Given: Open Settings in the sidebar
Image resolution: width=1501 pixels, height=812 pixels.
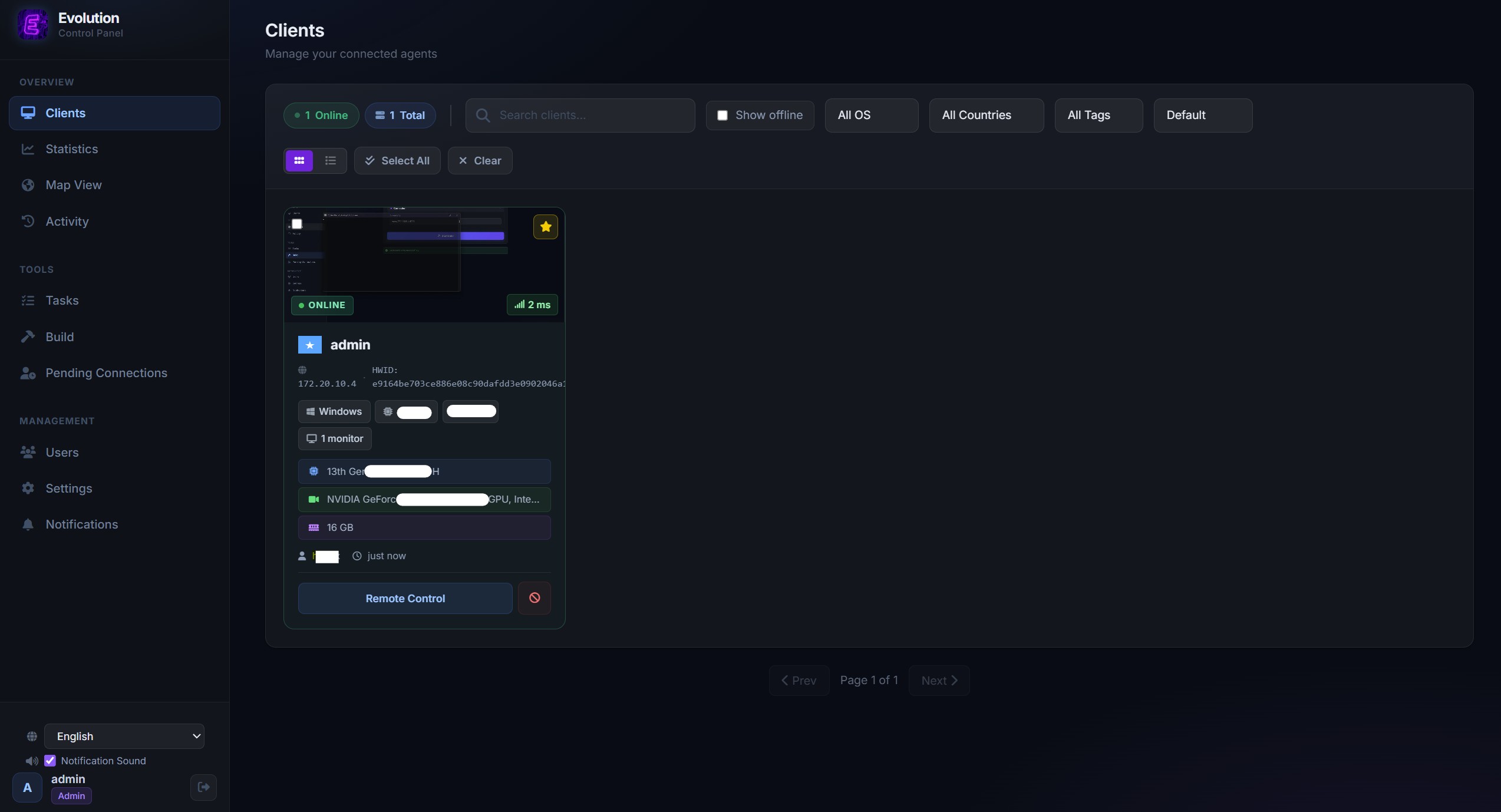Looking at the screenshot, I should [x=114, y=488].
